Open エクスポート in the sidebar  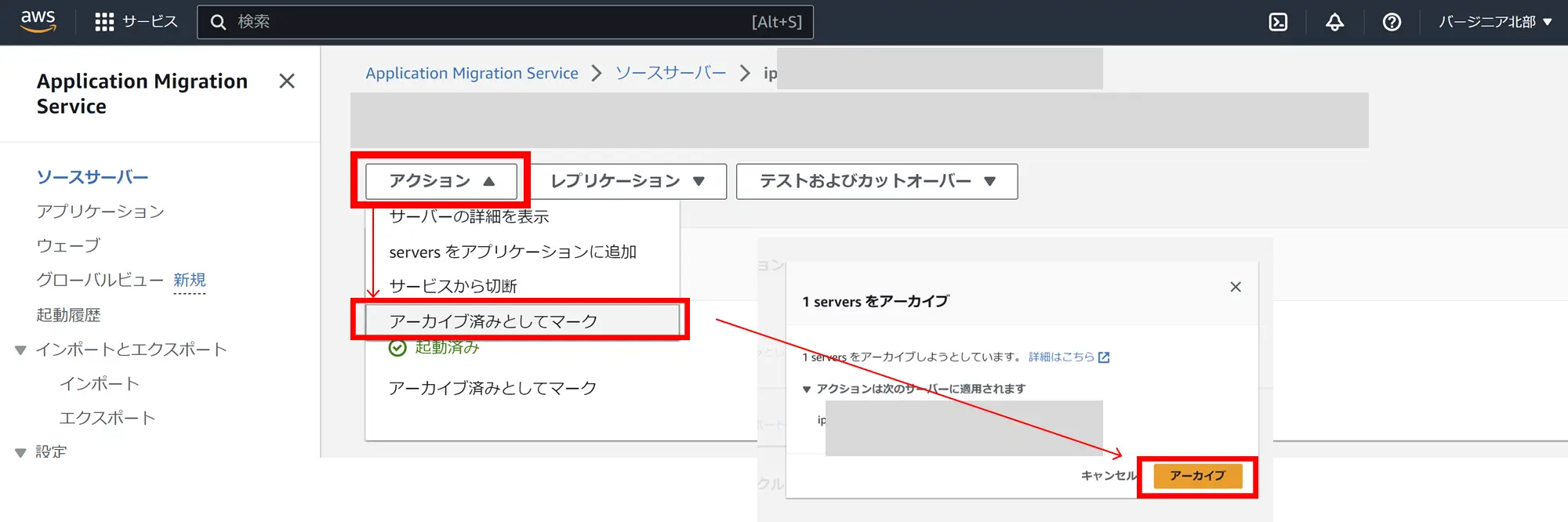pos(107,419)
